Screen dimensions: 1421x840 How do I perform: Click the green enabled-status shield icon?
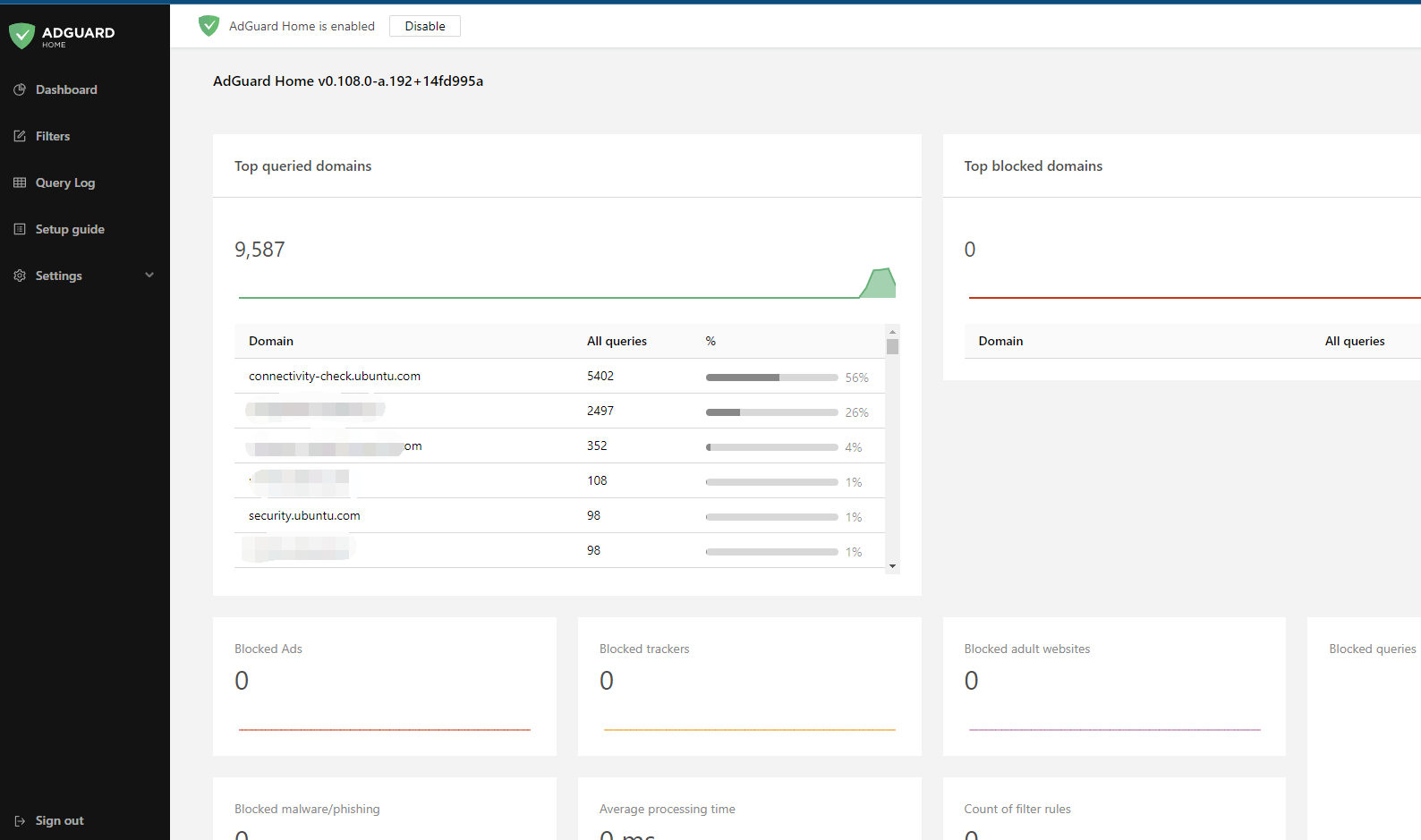tap(208, 26)
